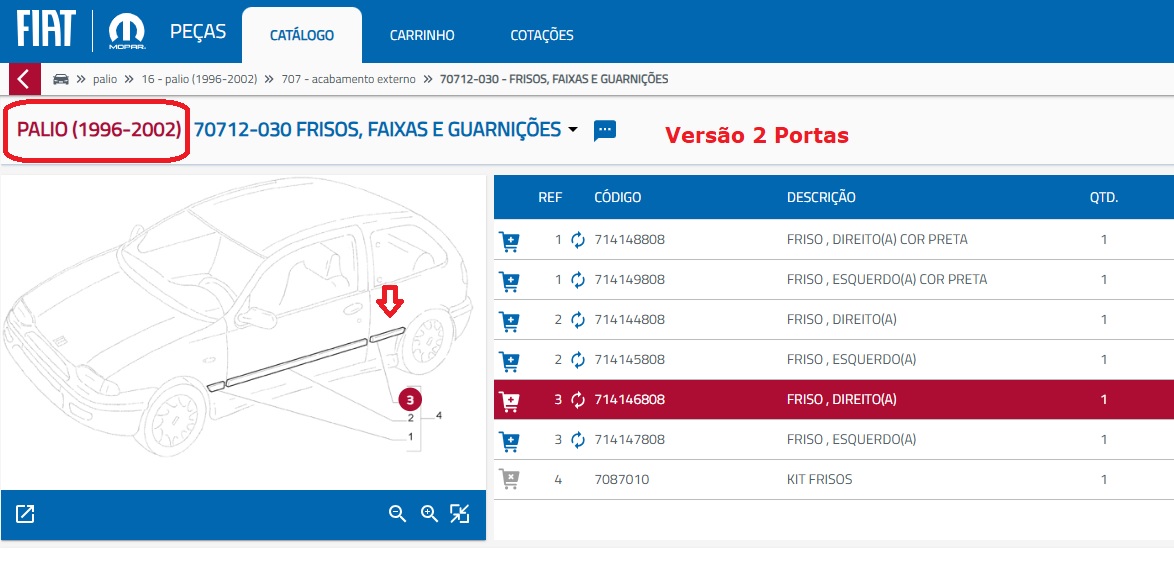This screenshot has height=567, width=1174.
Task: Zoom in the parts diagram
Action: click(x=429, y=514)
